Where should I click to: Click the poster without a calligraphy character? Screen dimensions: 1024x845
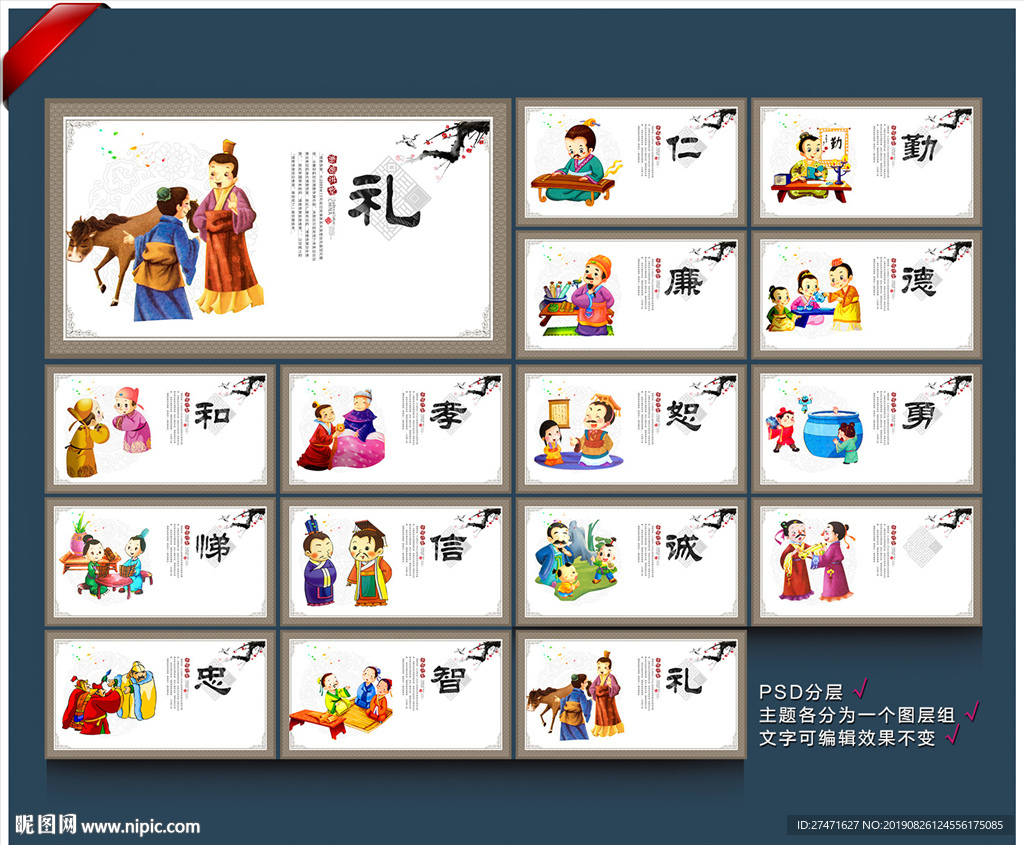point(867,562)
